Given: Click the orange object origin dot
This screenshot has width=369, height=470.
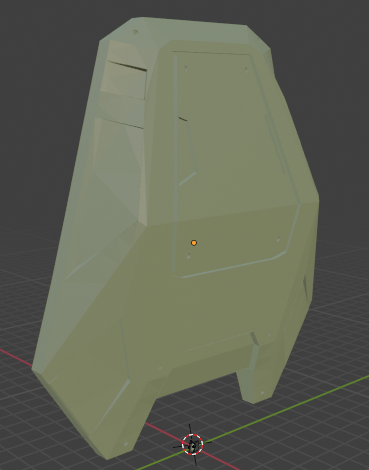Looking at the screenshot, I should pyautogui.click(x=194, y=243).
